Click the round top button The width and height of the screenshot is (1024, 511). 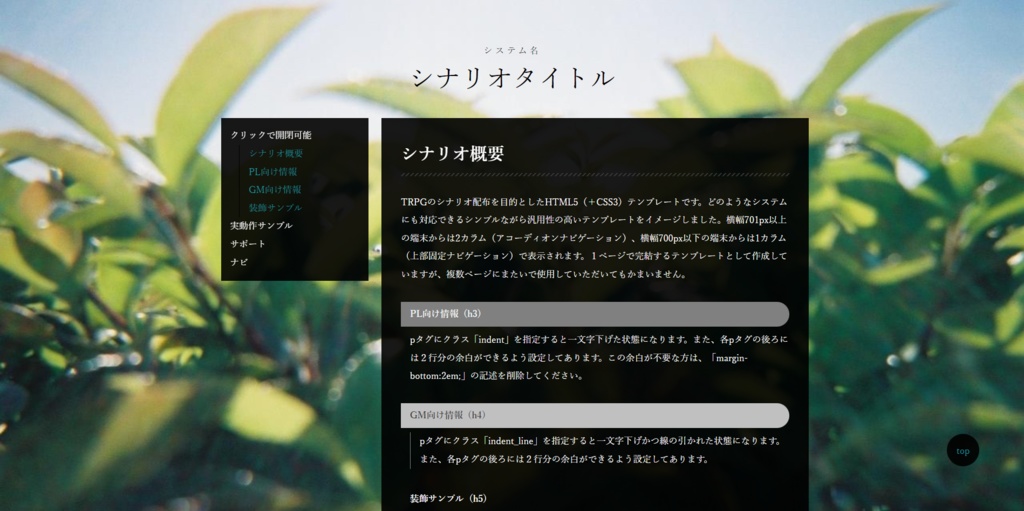(963, 450)
